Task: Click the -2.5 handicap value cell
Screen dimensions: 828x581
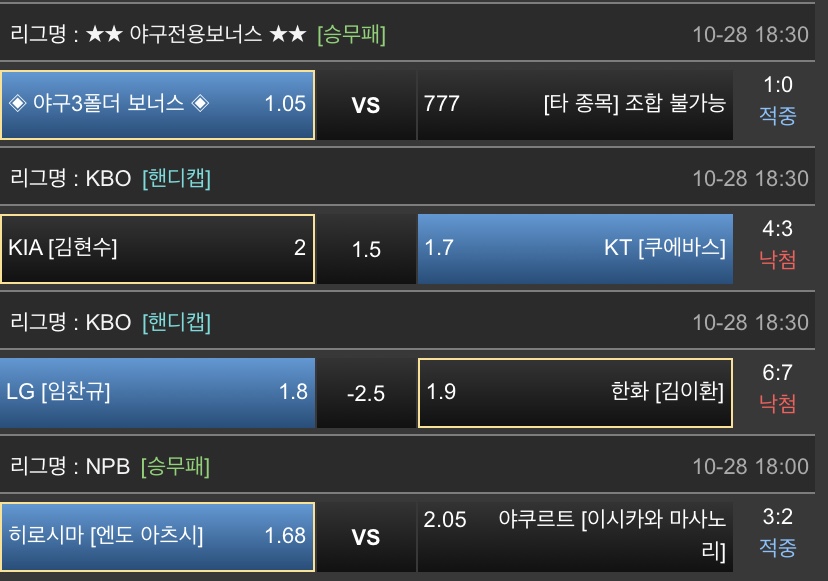Action: pyautogui.click(x=366, y=393)
